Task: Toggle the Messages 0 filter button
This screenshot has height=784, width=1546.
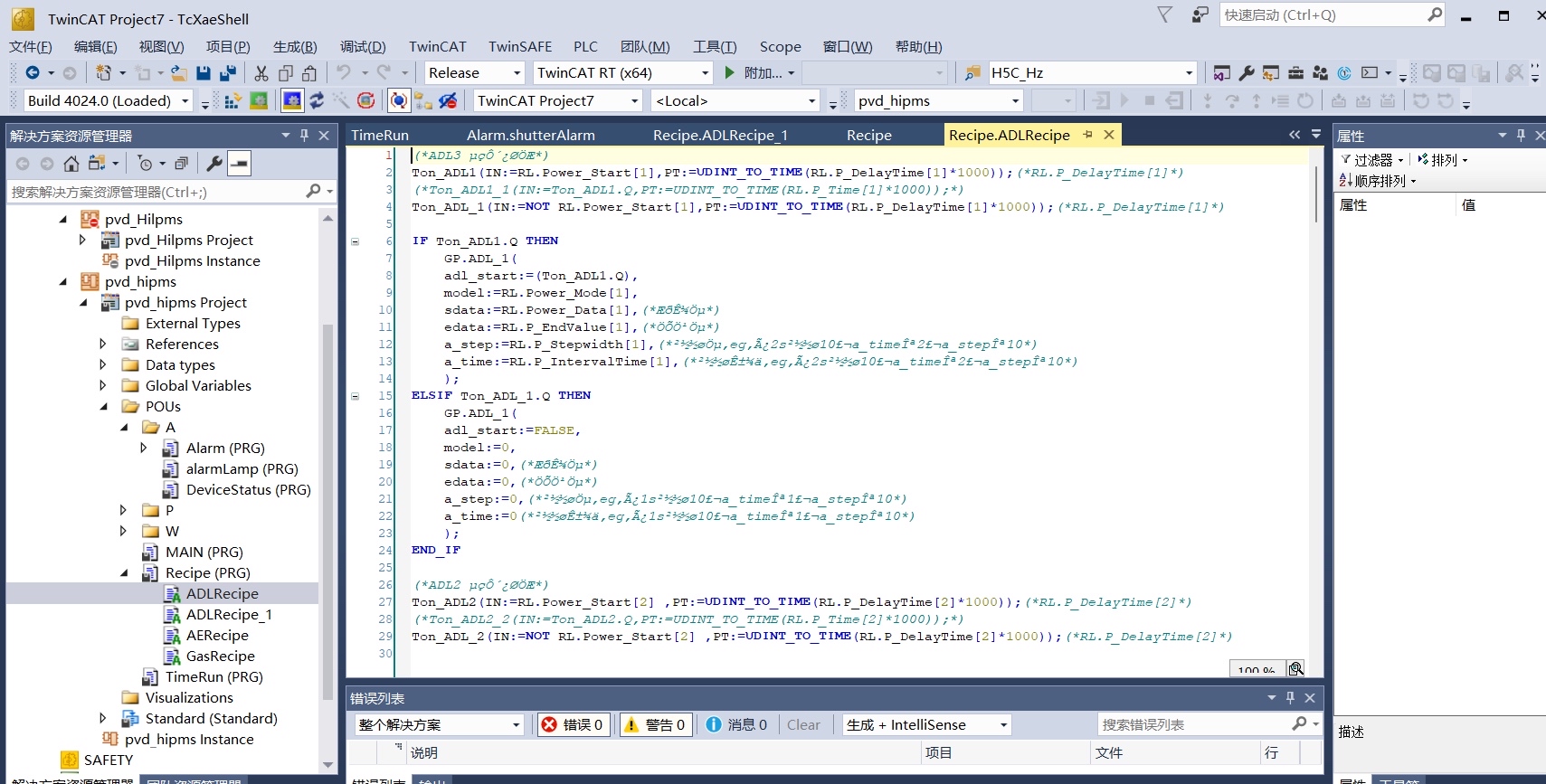Action: 736,724
